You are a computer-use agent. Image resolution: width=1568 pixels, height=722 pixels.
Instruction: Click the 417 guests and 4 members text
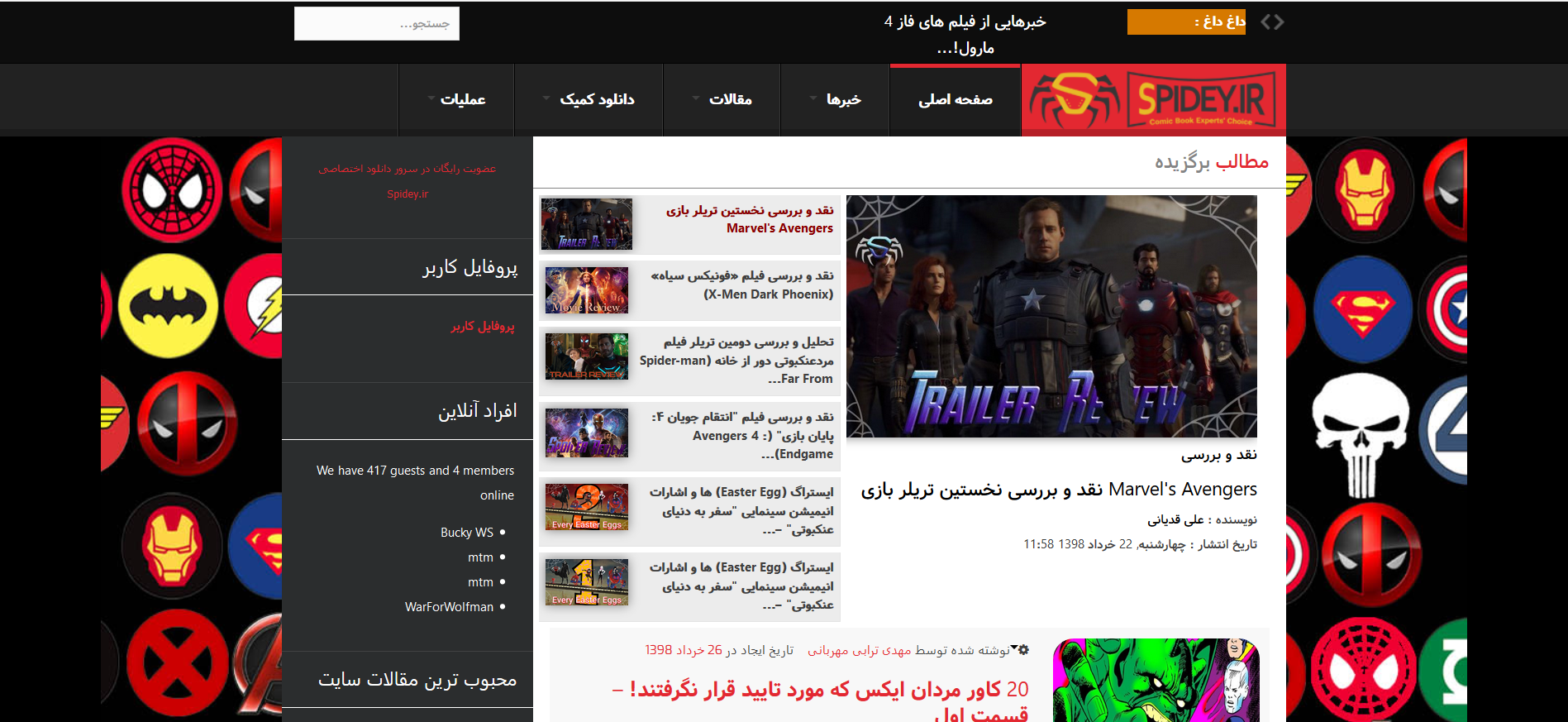(x=415, y=483)
